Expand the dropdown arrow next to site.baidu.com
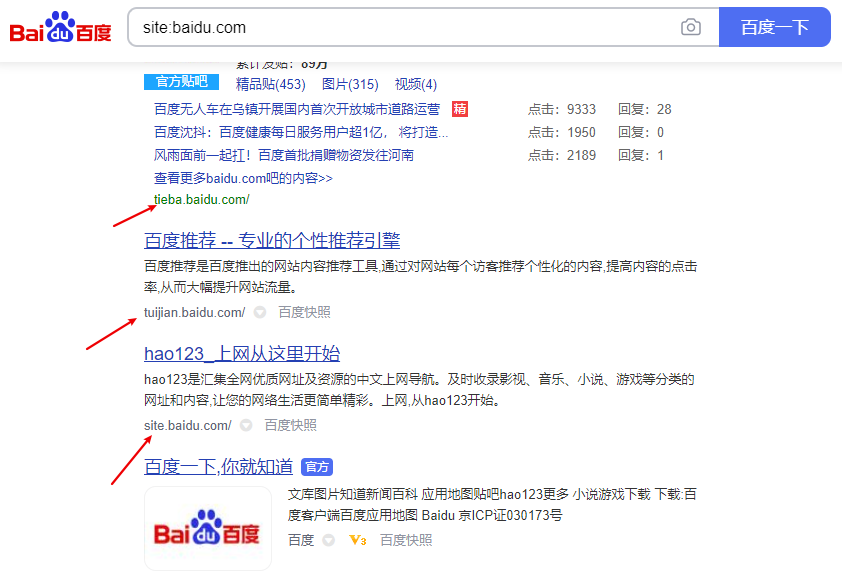The image size is (842, 580). click(246, 426)
